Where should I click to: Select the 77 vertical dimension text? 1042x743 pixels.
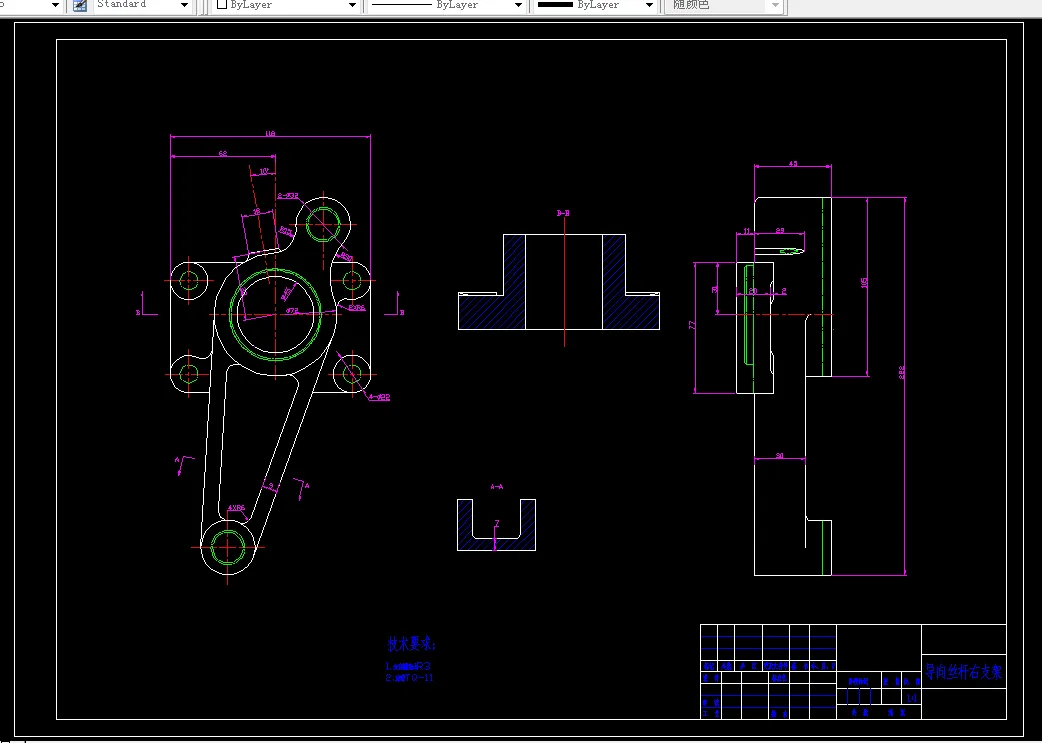point(692,326)
